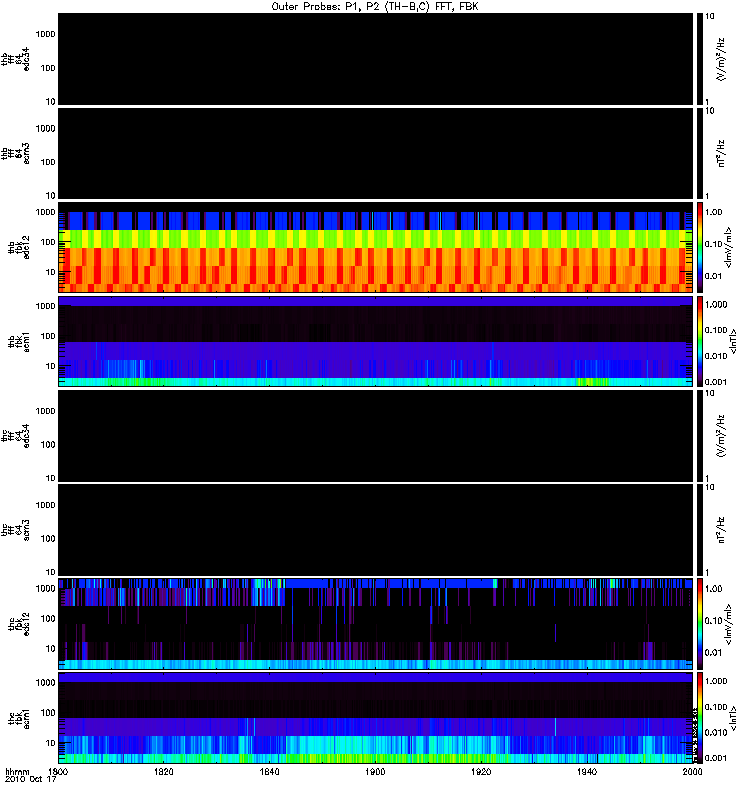Click the 1840 time axis label
This screenshot has height=800, width=750.
point(269,771)
